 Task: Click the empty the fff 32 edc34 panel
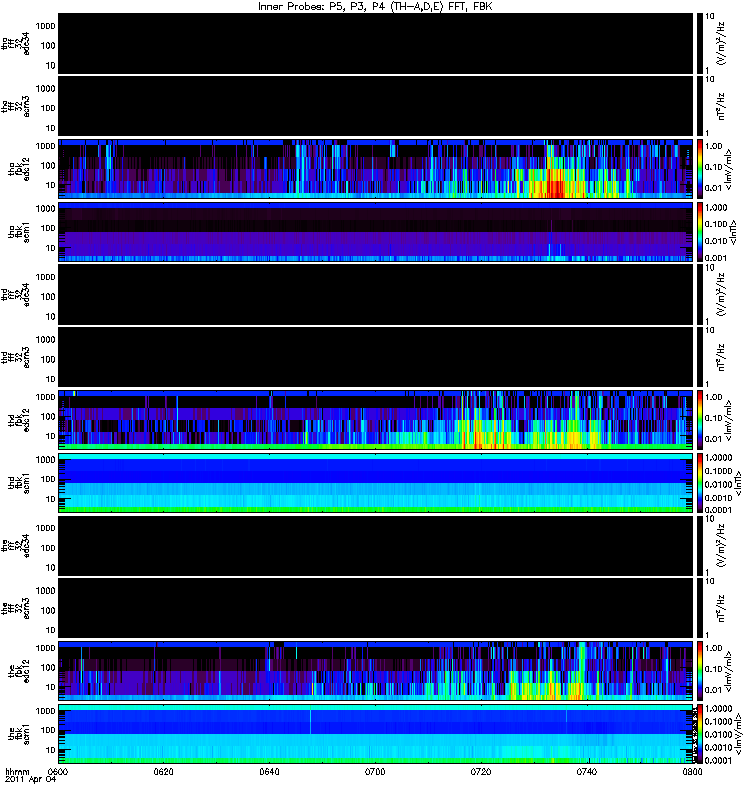376,545
